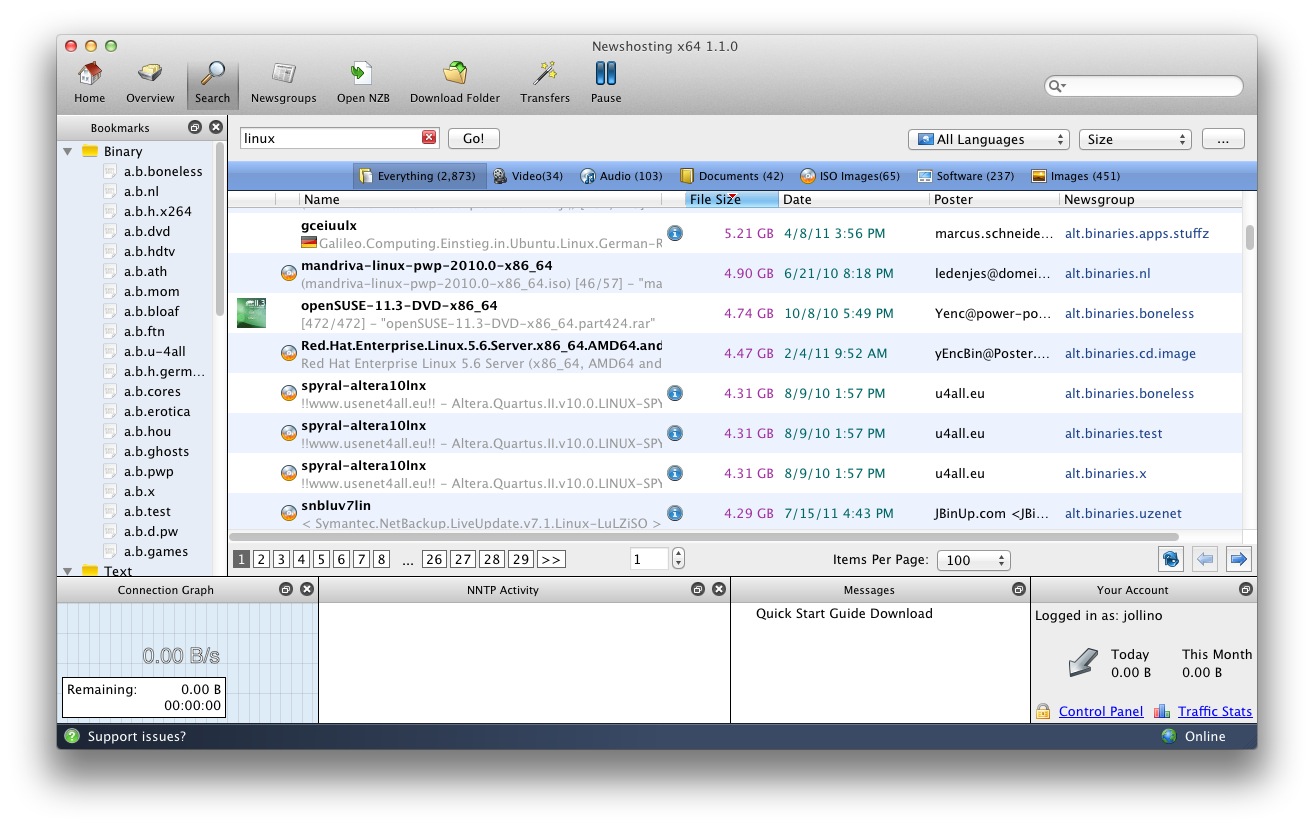
Task: Click the refresh results globe icon
Action: (1171, 560)
